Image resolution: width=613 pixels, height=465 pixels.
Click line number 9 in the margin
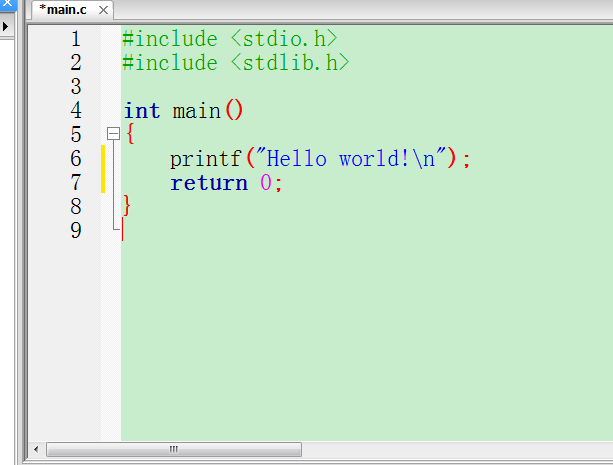pos(76,230)
